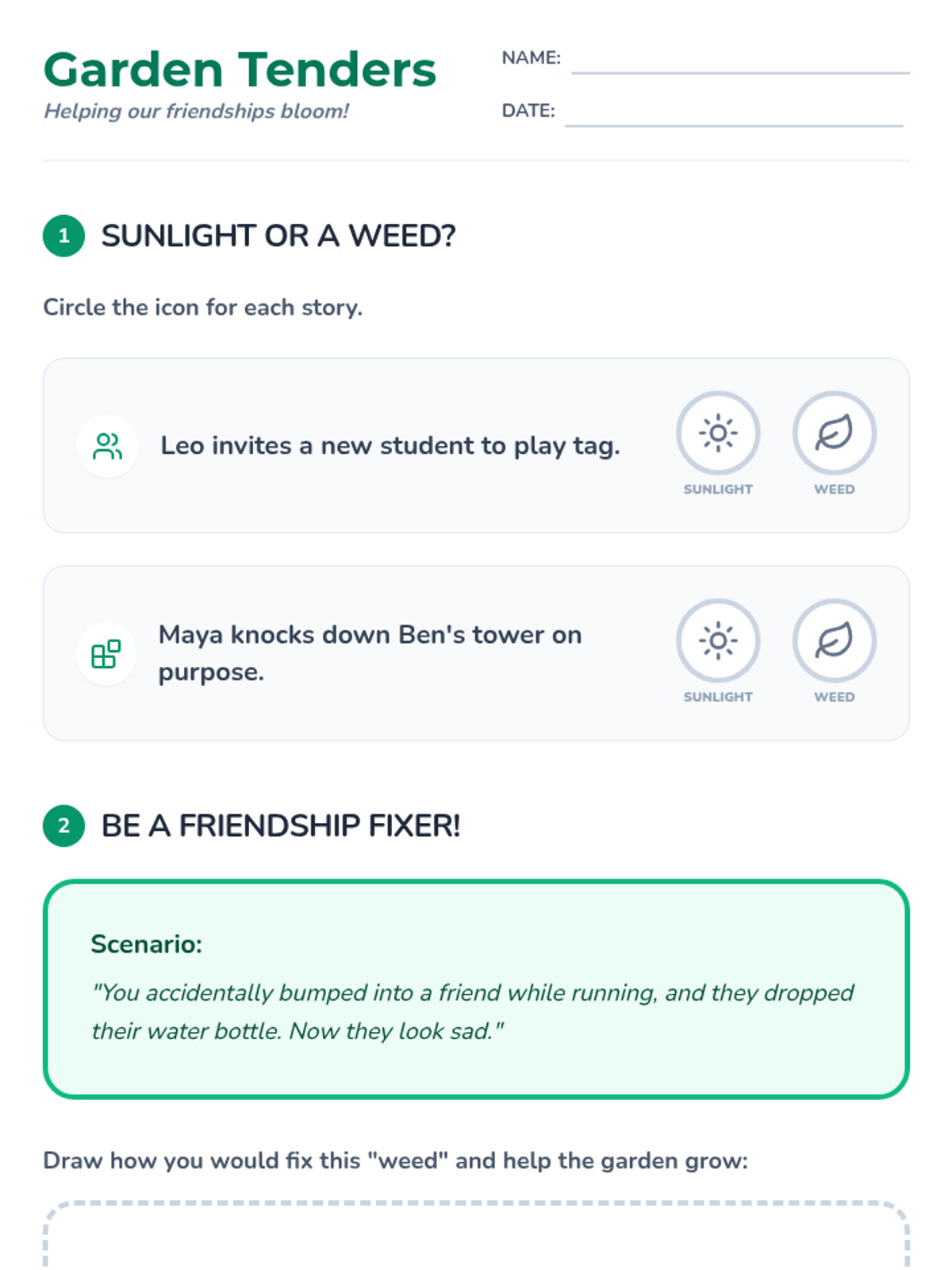Click the Garden Tenders title
952x1270 pixels.
point(240,70)
